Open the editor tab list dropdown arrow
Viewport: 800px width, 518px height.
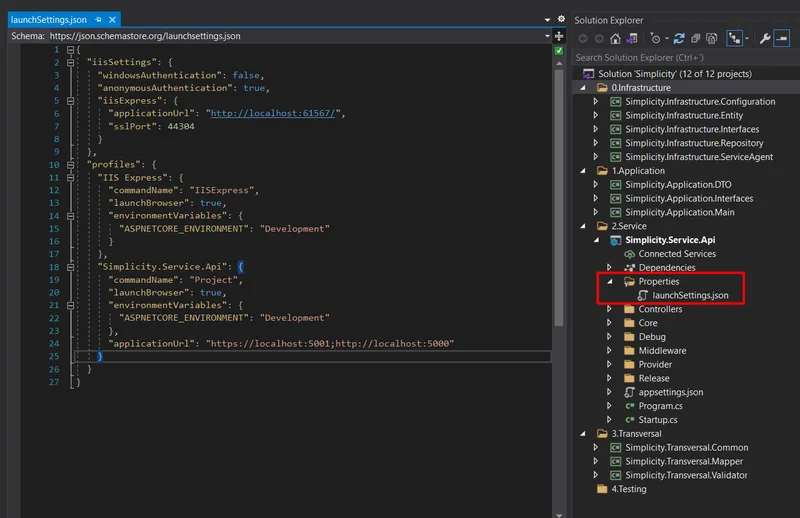(x=547, y=20)
